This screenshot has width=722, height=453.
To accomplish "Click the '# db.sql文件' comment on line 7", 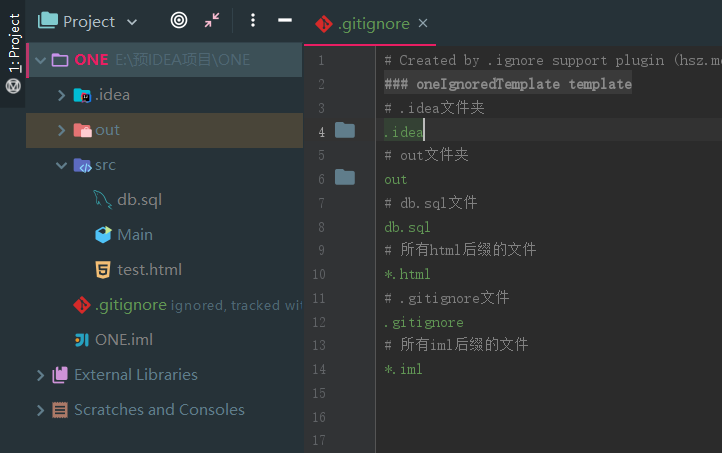I will pyautogui.click(x=431, y=203).
